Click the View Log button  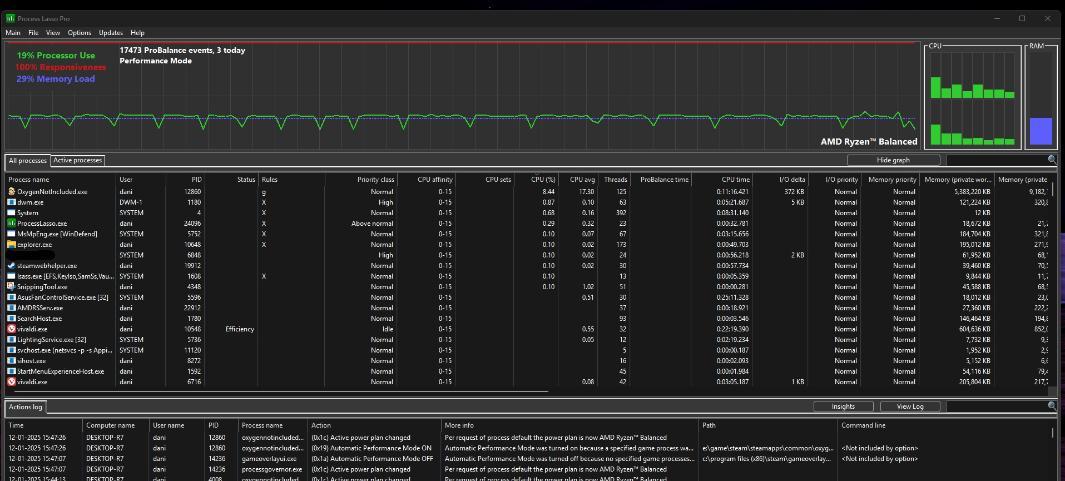point(910,406)
